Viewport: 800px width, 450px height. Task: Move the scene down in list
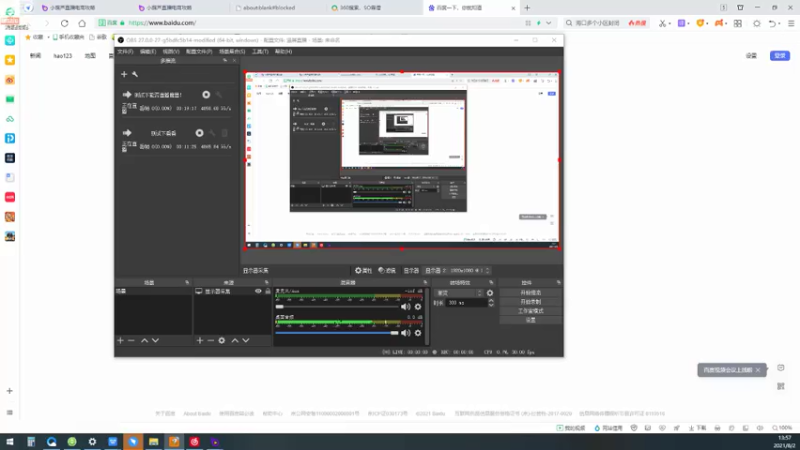coord(155,340)
